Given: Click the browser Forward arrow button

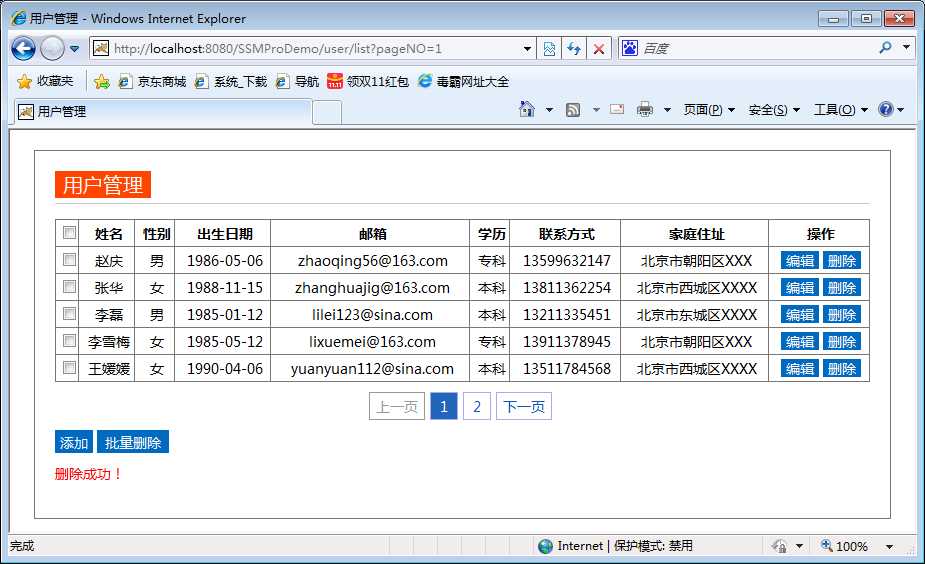Looking at the screenshot, I should [52, 48].
